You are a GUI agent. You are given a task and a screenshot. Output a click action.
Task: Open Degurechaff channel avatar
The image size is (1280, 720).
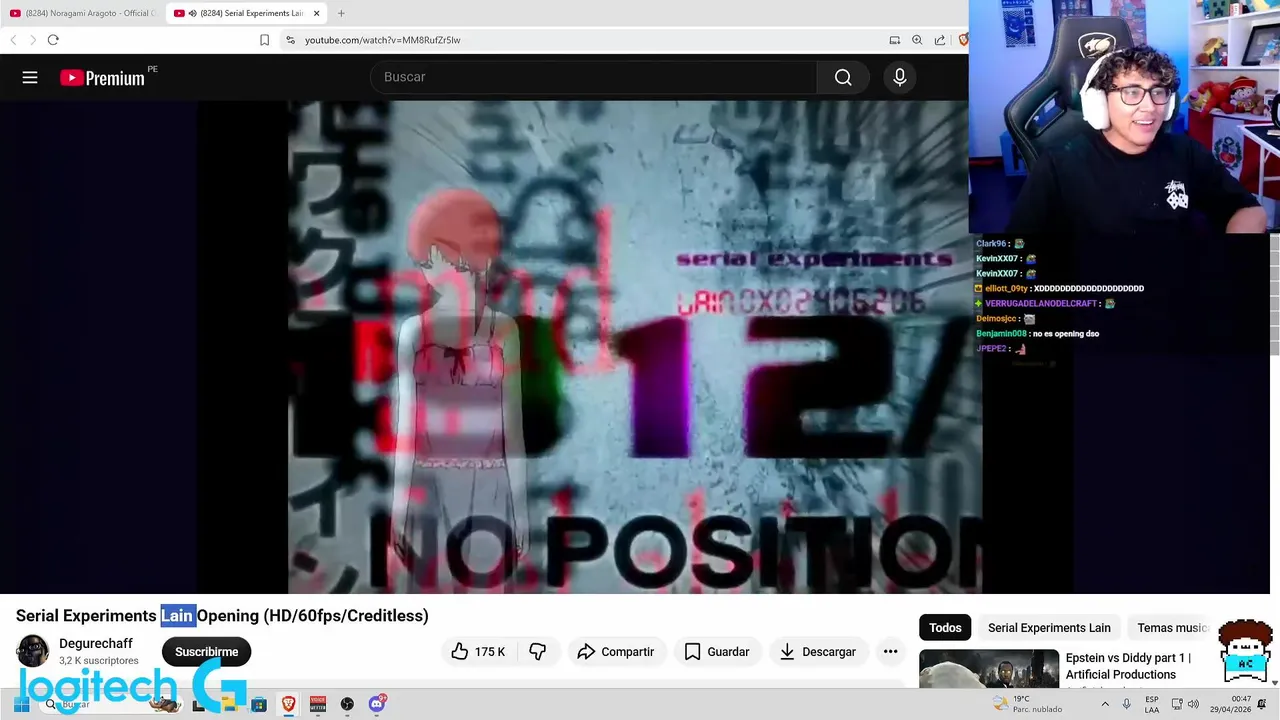(x=32, y=651)
